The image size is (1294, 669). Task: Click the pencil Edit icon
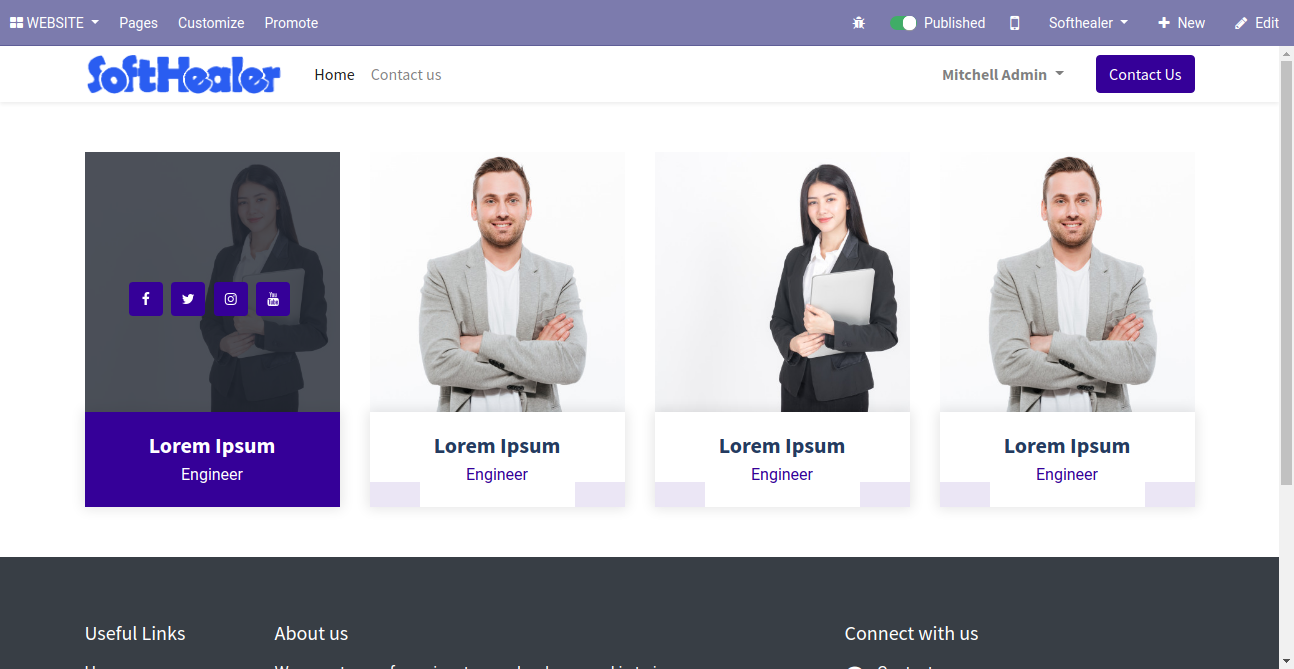pos(1241,23)
